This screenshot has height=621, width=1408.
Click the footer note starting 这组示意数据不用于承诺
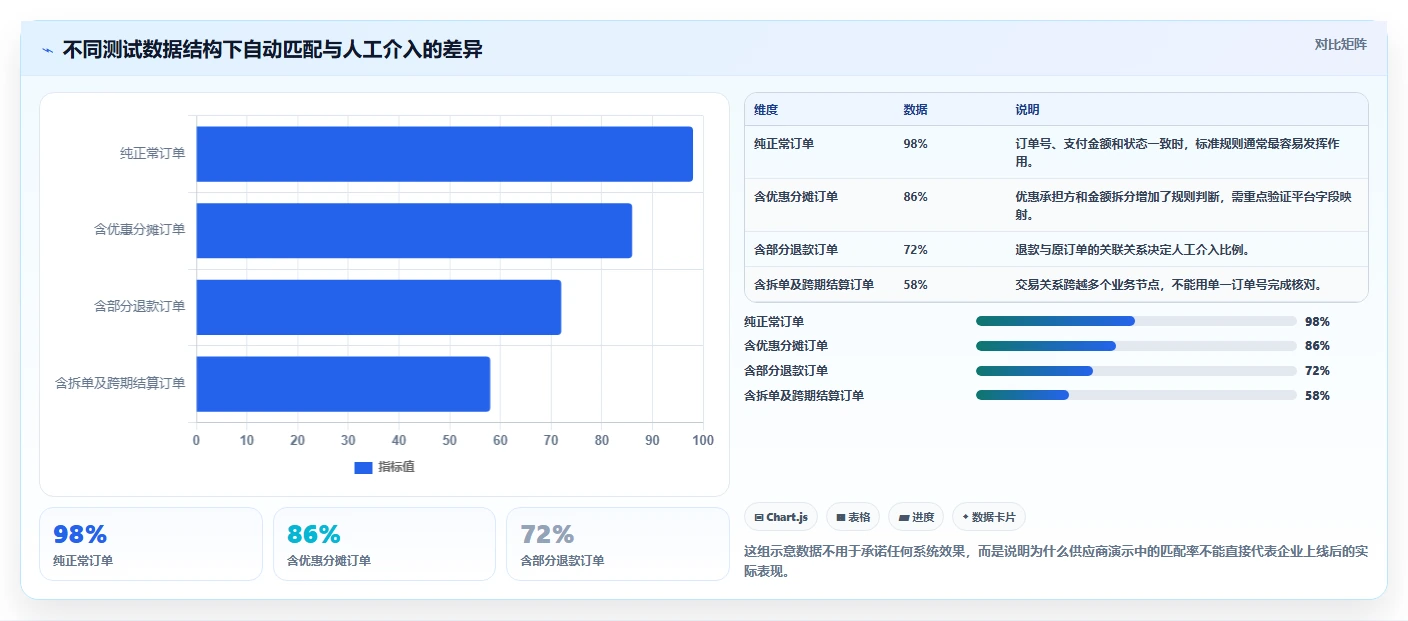1056,561
